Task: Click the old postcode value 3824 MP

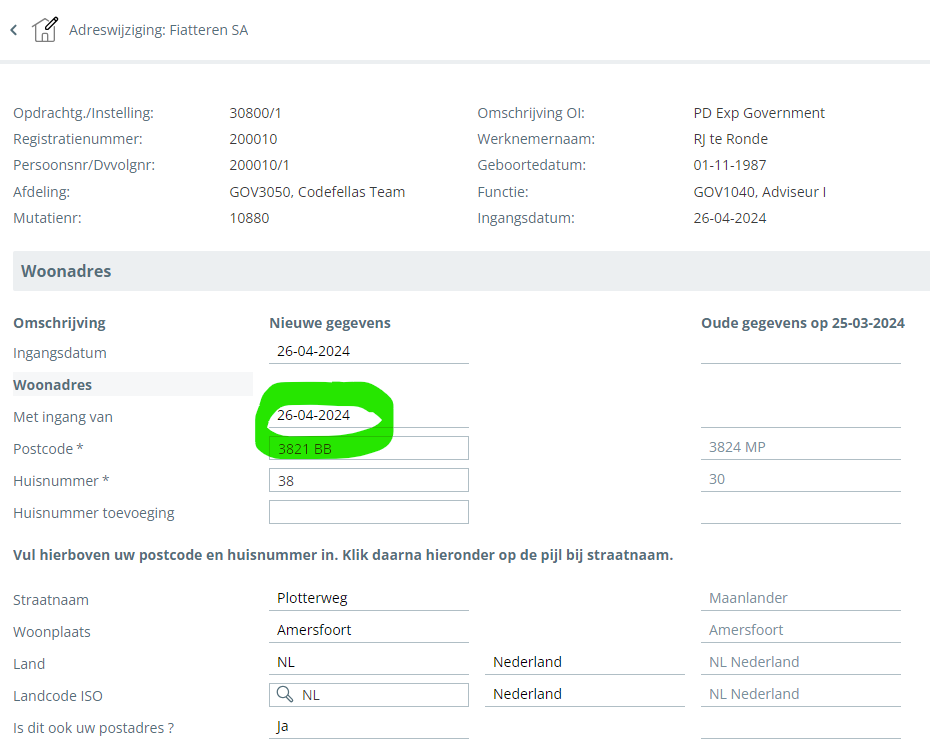Action: [738, 447]
